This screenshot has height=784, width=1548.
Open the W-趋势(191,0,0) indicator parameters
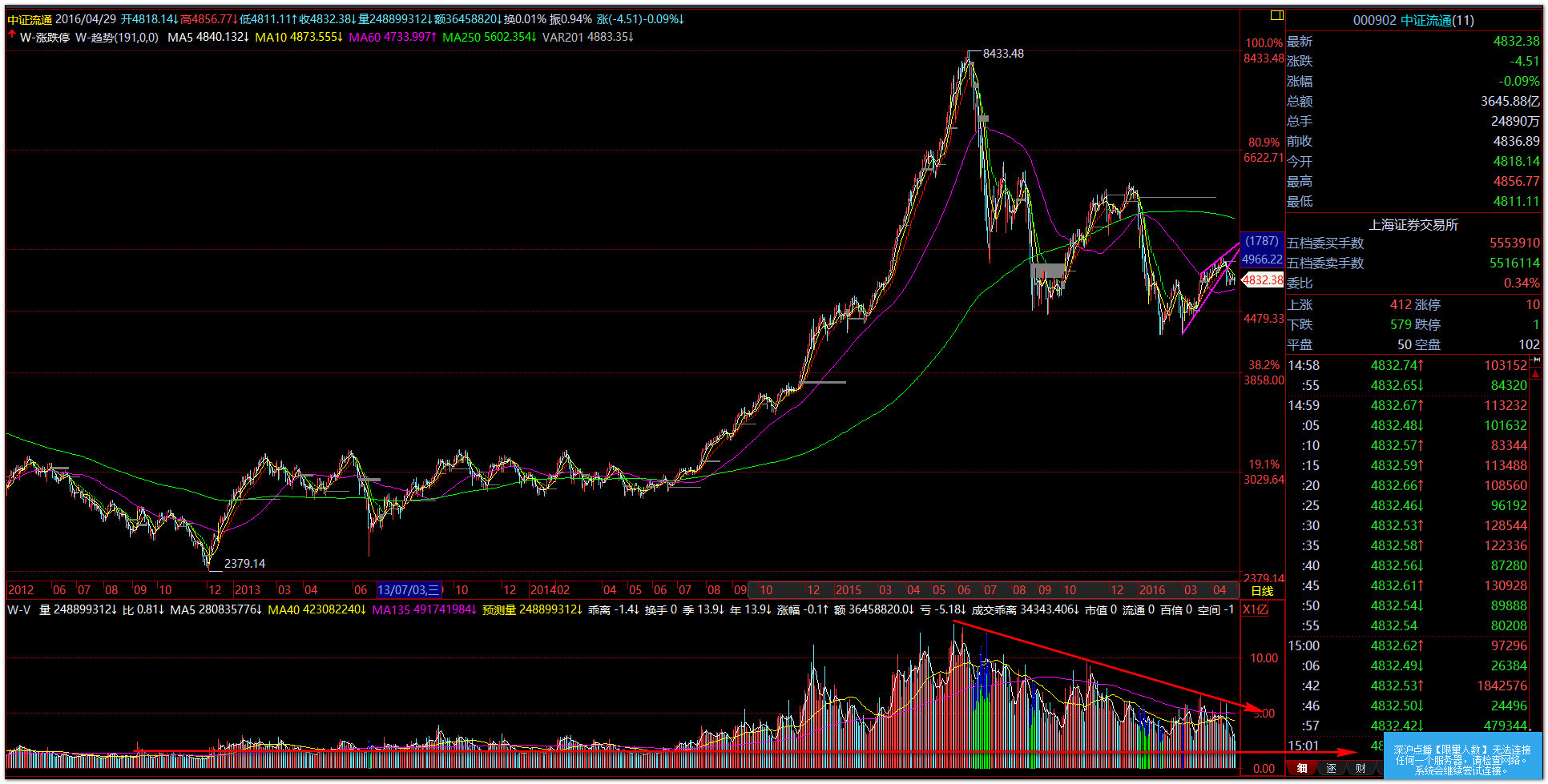click(x=117, y=37)
